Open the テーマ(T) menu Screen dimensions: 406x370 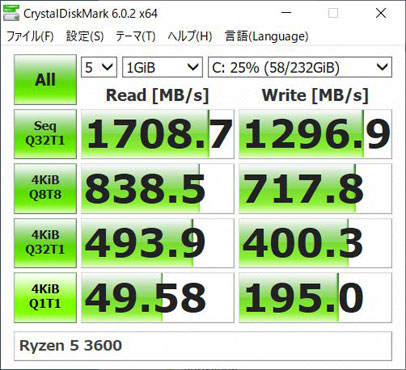click(135, 36)
